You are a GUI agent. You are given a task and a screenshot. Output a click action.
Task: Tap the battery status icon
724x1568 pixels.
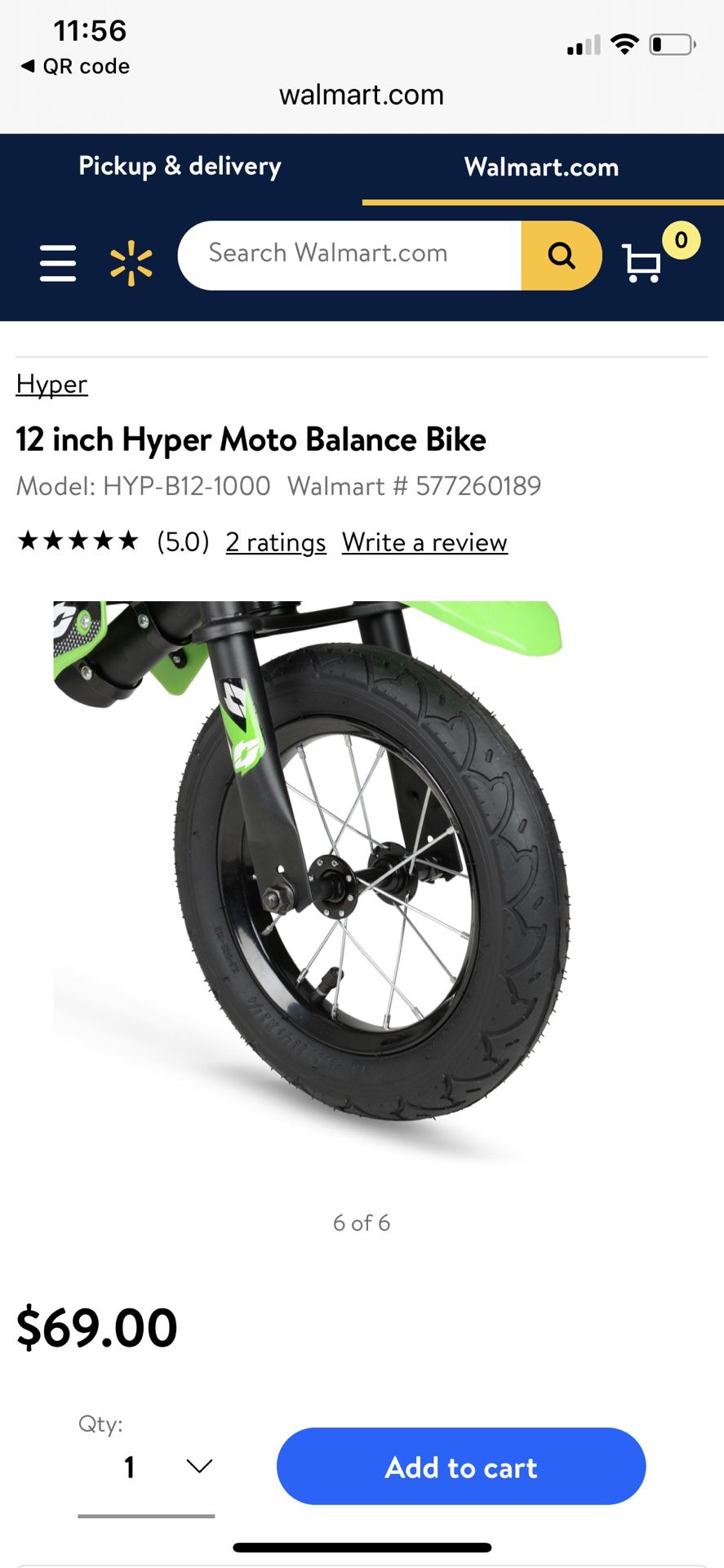pyautogui.click(x=673, y=44)
